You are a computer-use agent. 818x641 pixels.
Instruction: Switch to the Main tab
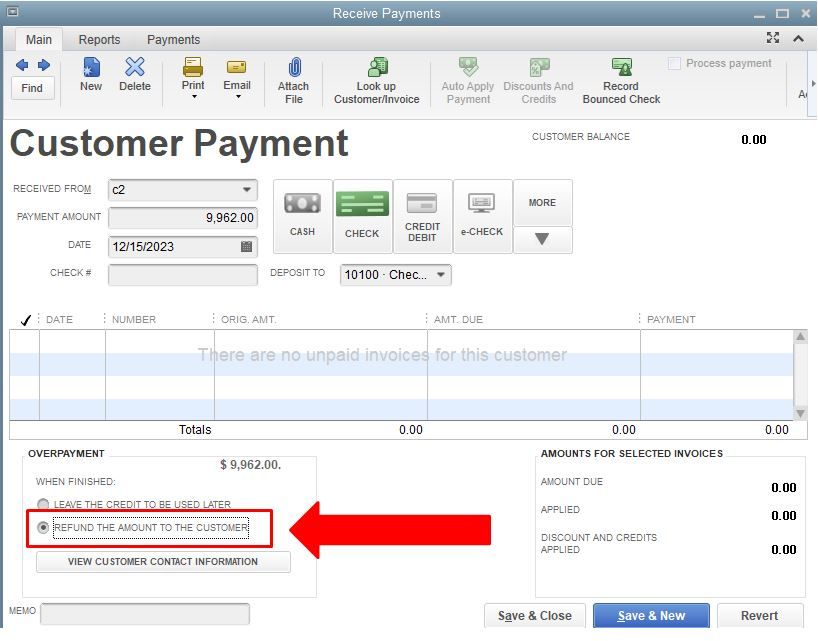pos(39,40)
